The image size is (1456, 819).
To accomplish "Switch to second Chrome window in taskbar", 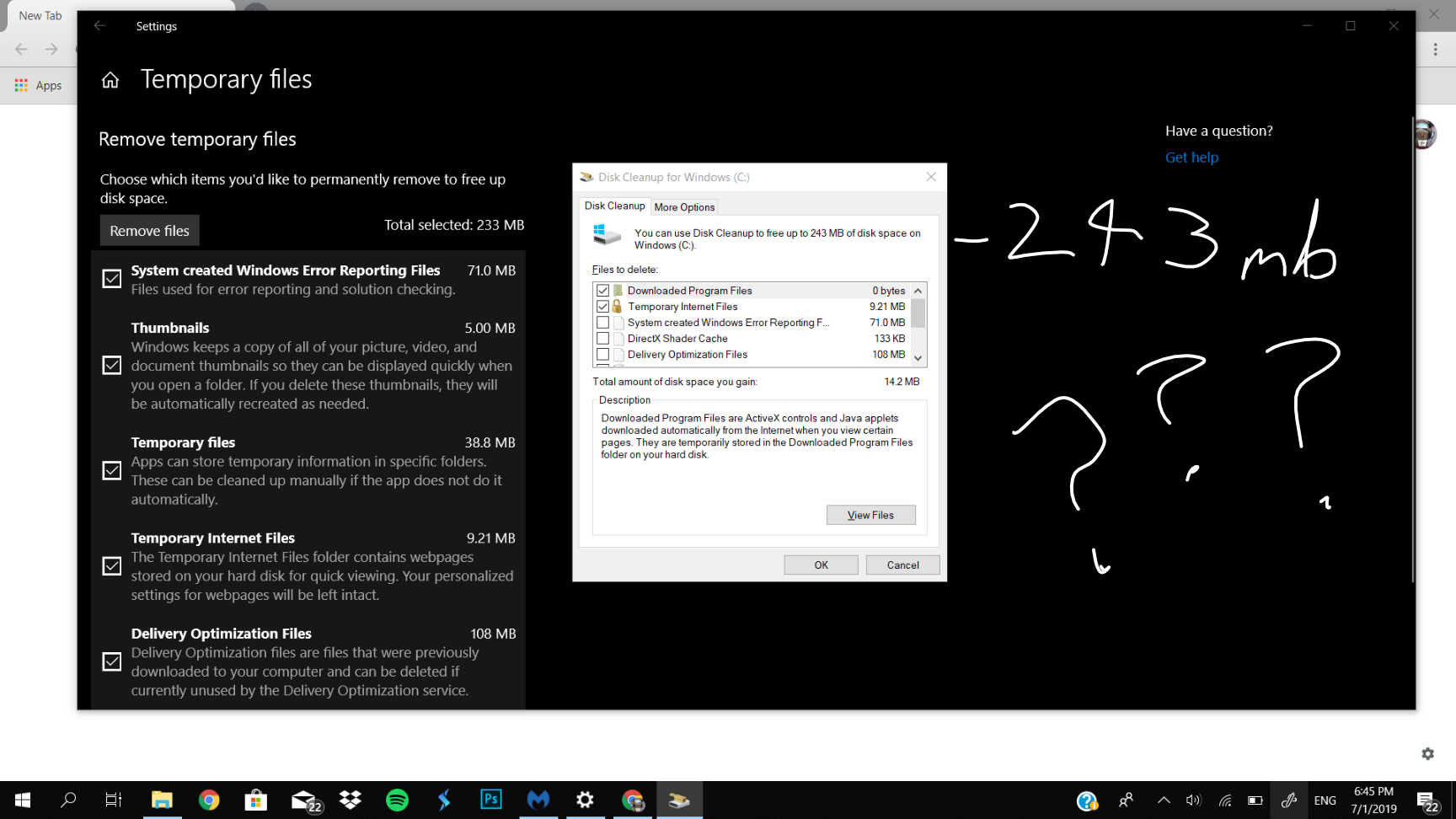I will pyautogui.click(x=632, y=800).
